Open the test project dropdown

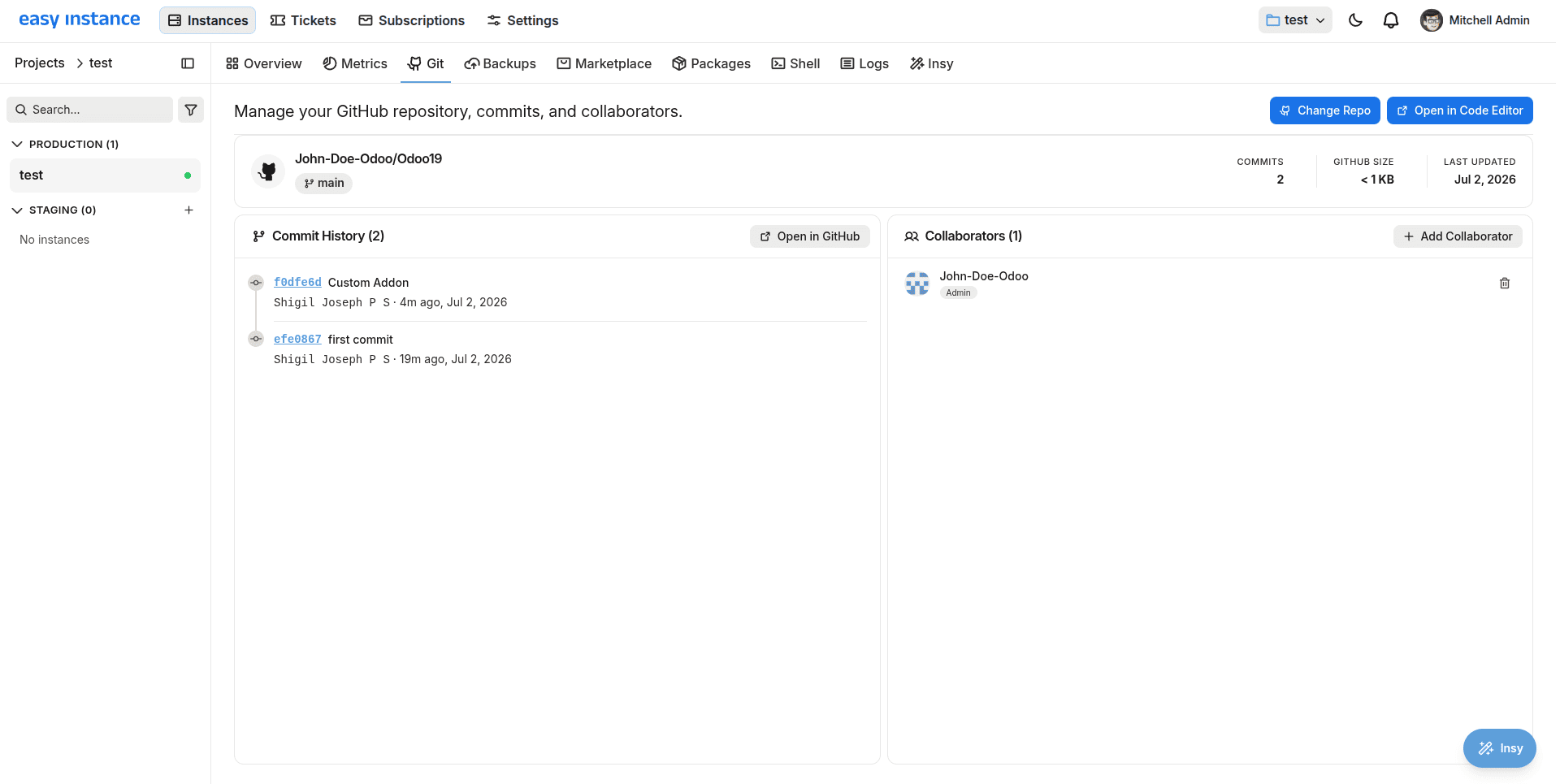coord(1295,20)
